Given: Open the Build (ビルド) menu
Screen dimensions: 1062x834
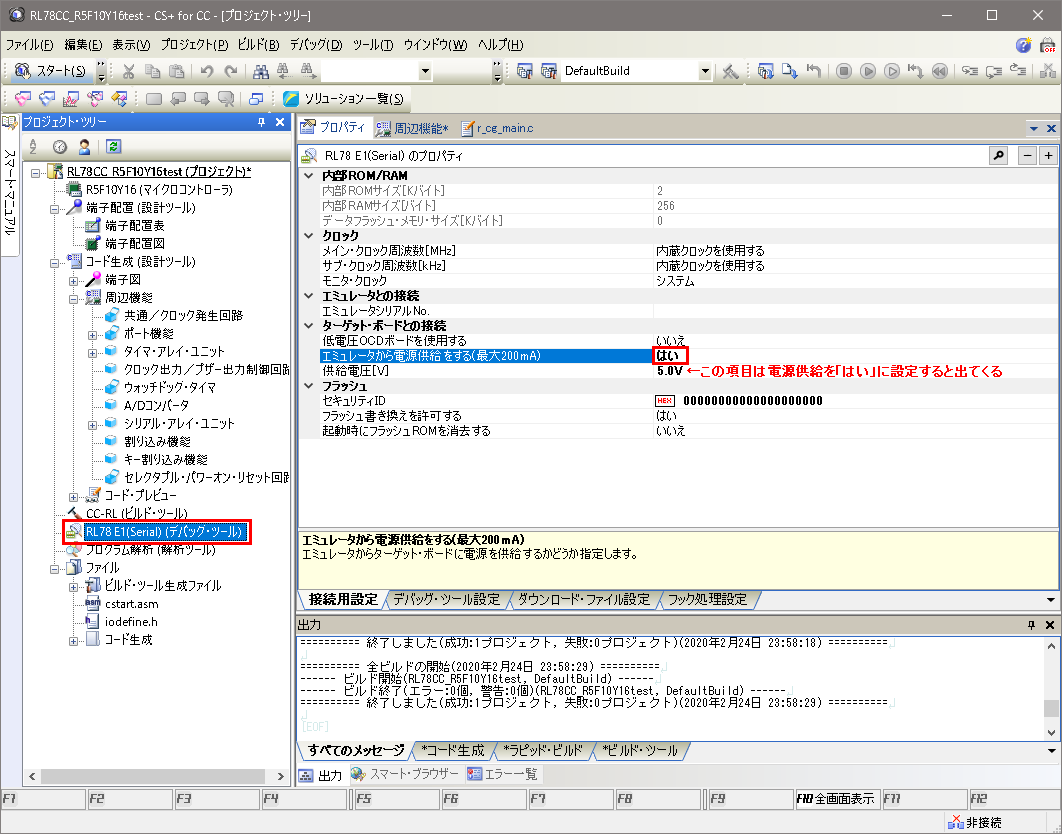Looking at the screenshot, I should pyautogui.click(x=258, y=45).
